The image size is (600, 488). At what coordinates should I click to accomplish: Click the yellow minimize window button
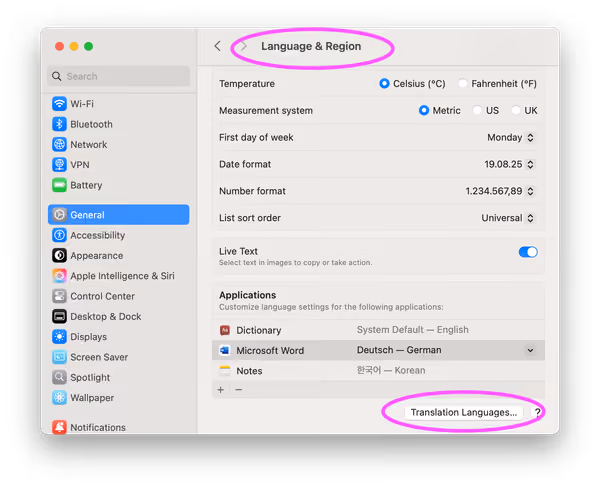pyautogui.click(x=74, y=46)
